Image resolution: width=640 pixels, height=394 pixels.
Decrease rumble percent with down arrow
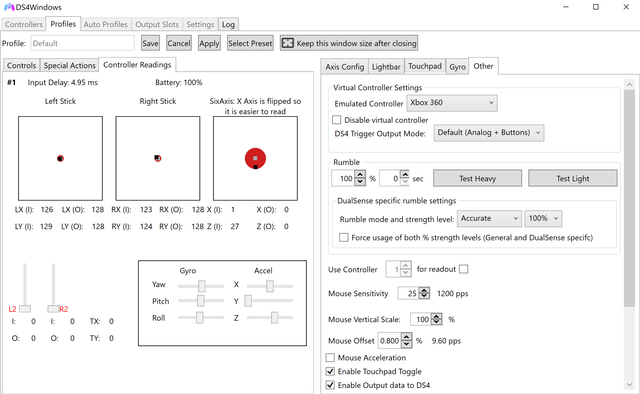pos(360,182)
